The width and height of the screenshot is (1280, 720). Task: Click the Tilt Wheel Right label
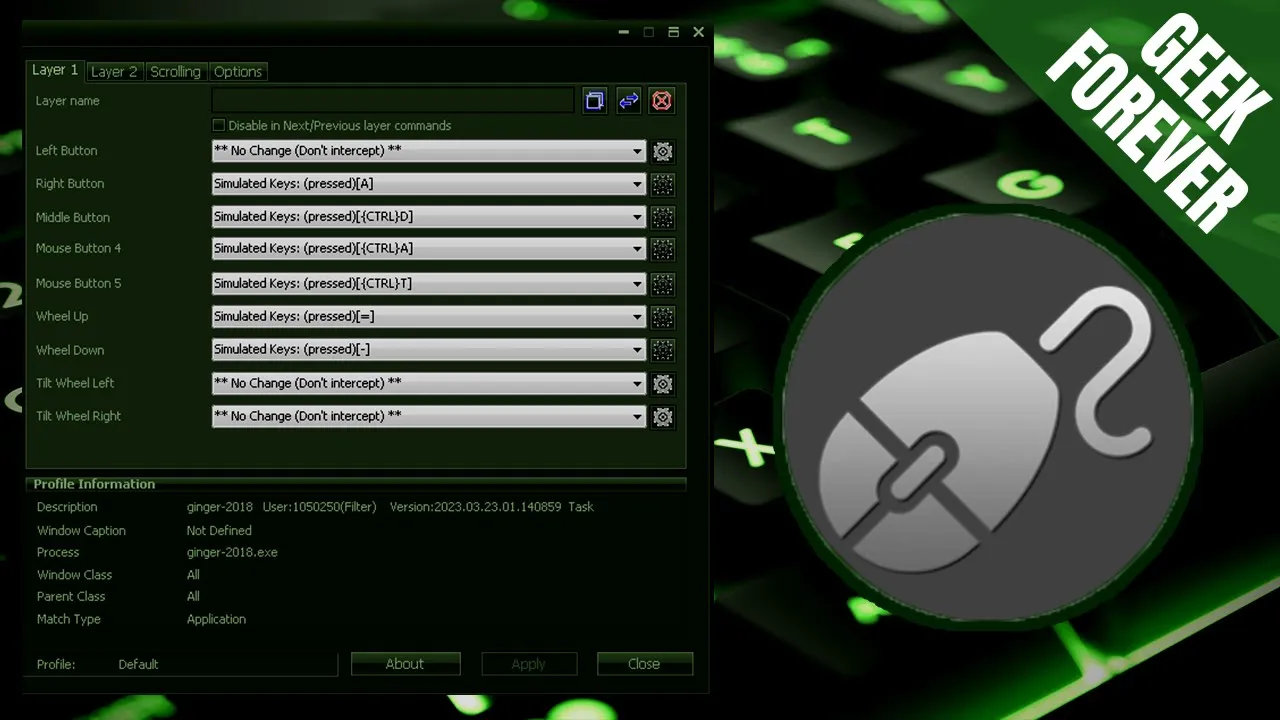[x=78, y=416]
